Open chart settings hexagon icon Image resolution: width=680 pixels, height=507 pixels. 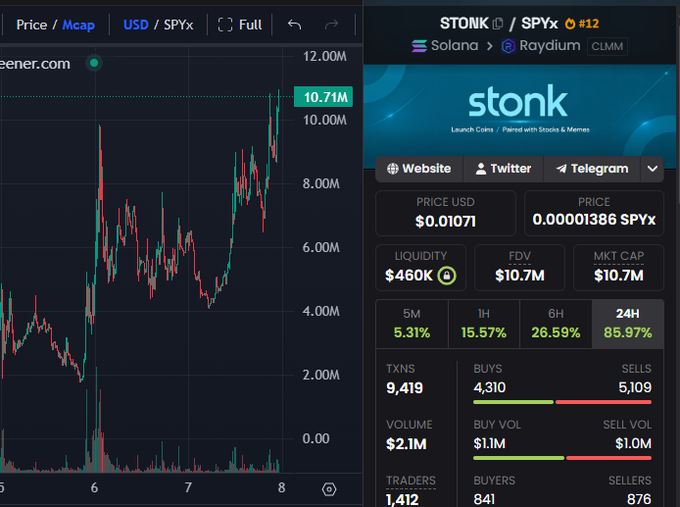329,489
